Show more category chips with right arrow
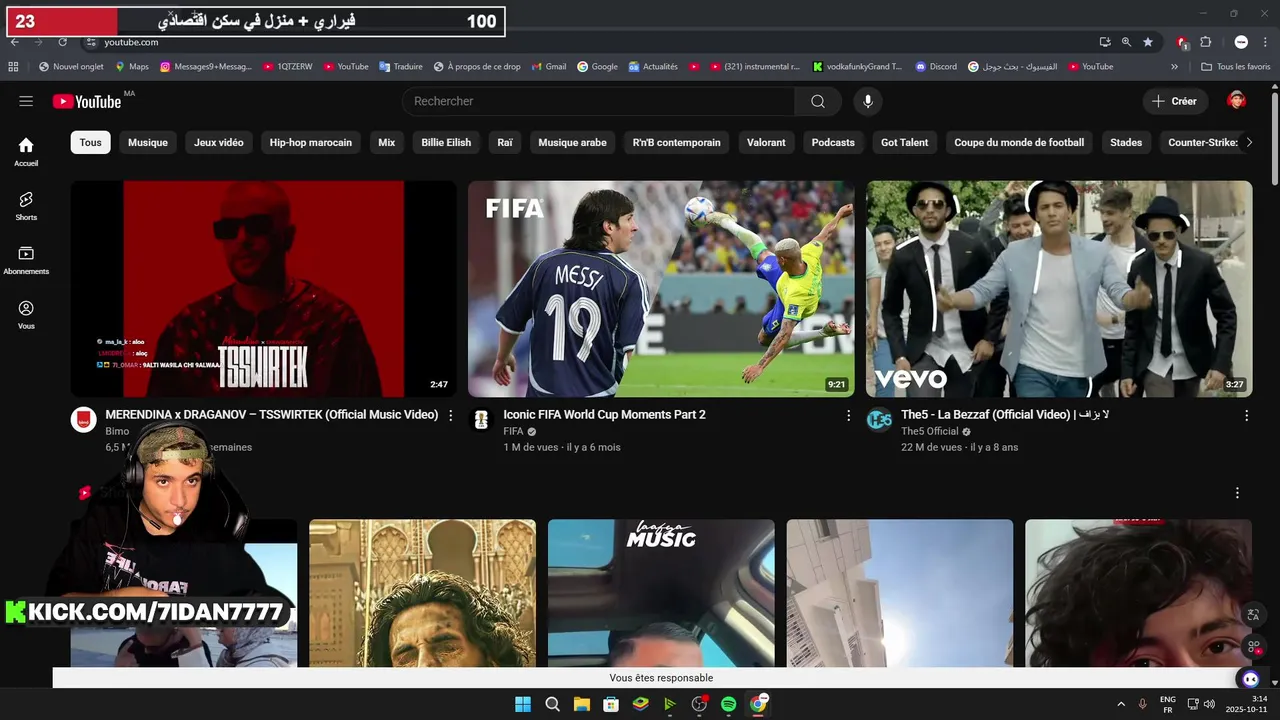This screenshot has height=720, width=1280. 1248,142
